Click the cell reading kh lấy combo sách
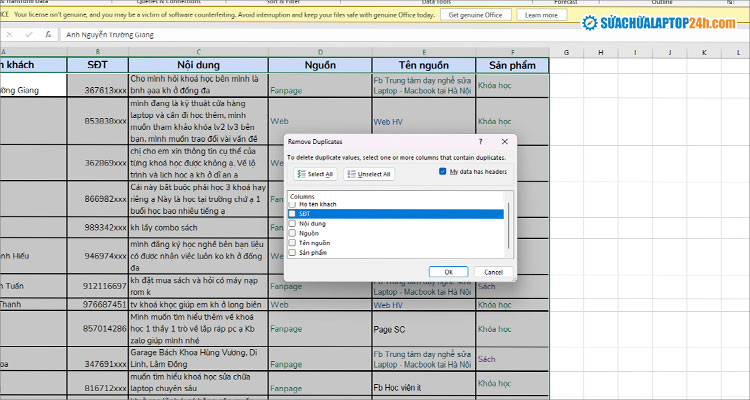Image resolution: width=750 pixels, height=400 pixels. (199, 227)
